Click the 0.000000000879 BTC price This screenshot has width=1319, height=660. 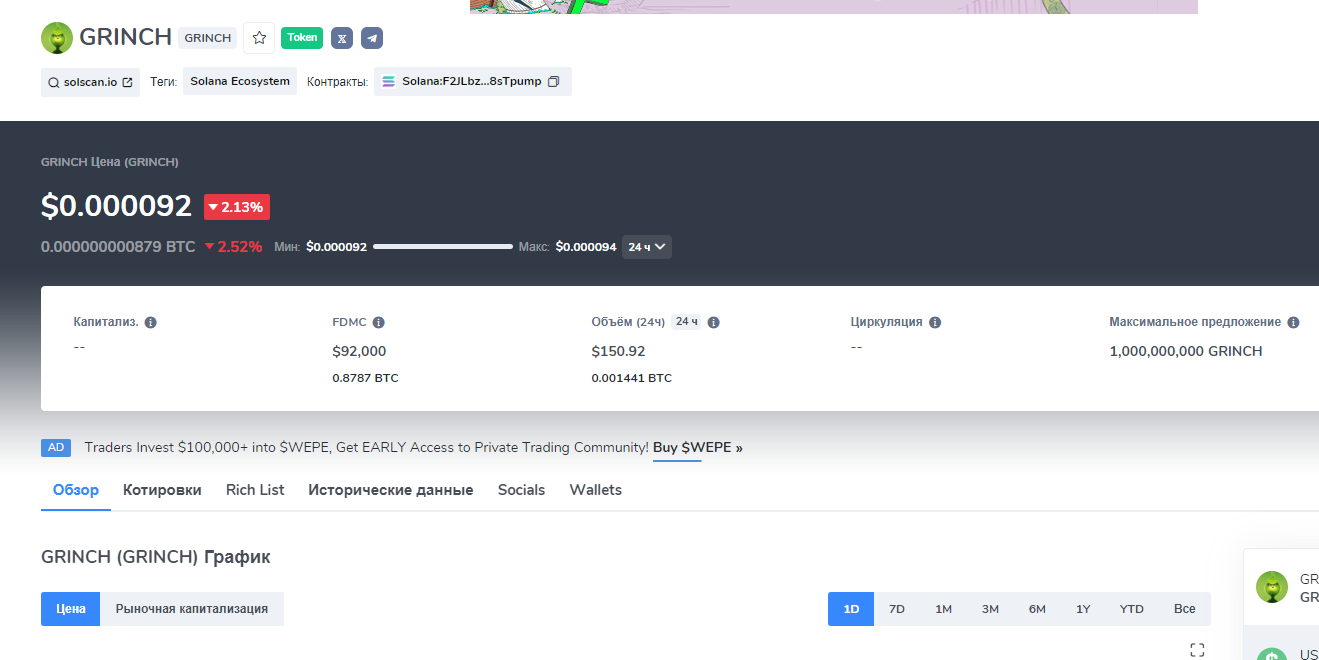point(118,247)
